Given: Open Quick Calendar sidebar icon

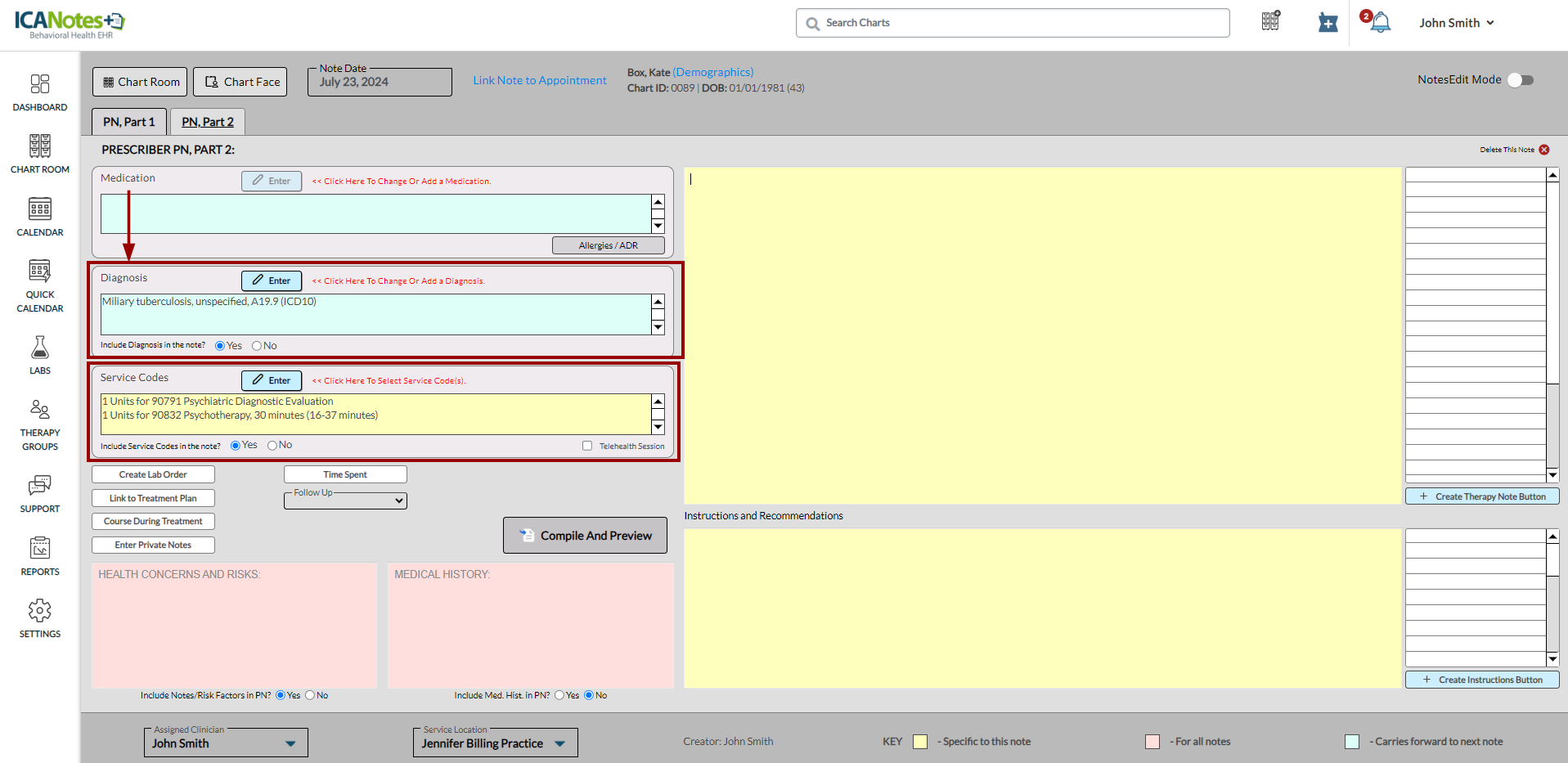Looking at the screenshot, I should tap(39, 272).
